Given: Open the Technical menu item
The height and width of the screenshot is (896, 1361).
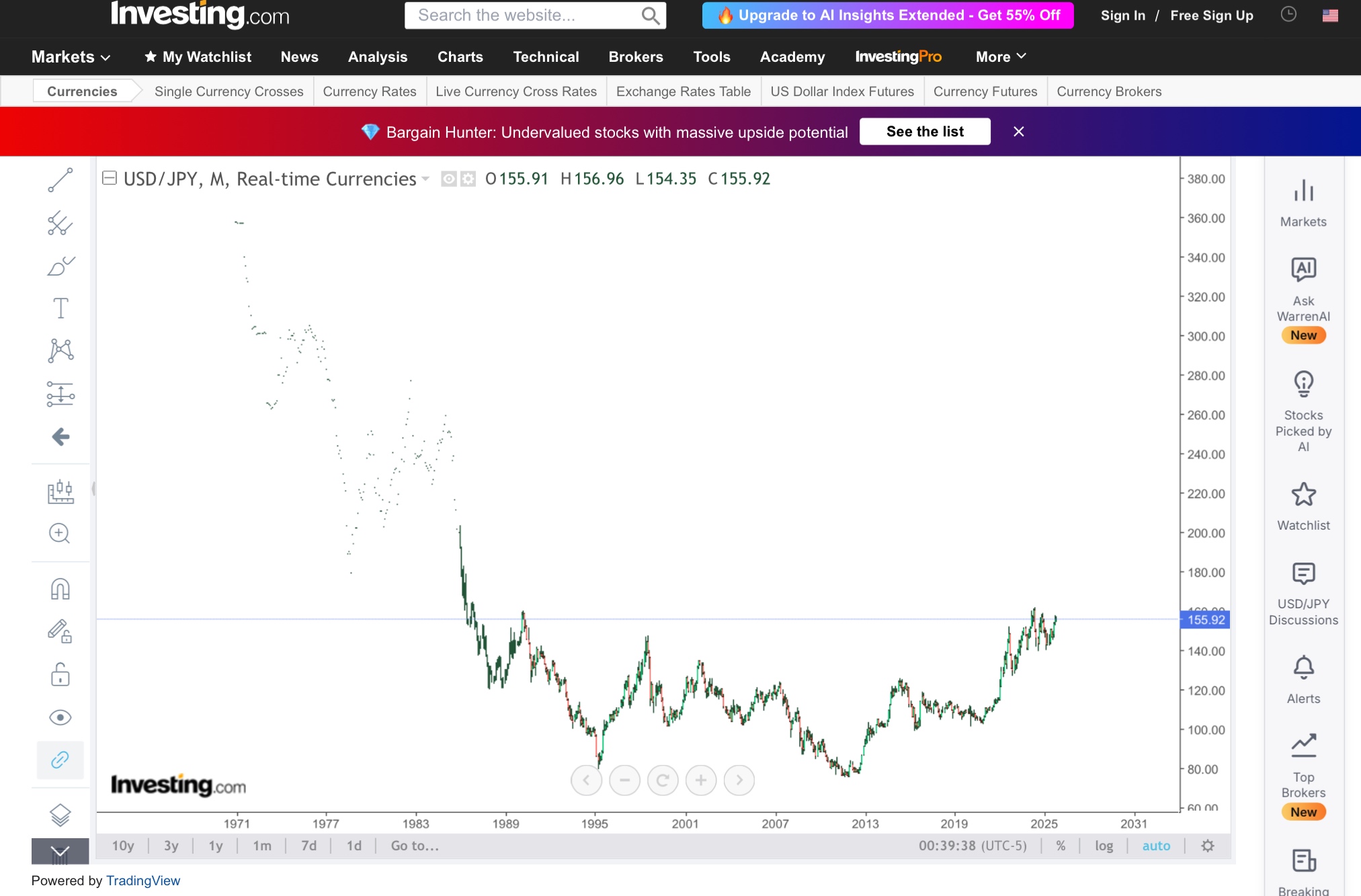Looking at the screenshot, I should [x=545, y=57].
